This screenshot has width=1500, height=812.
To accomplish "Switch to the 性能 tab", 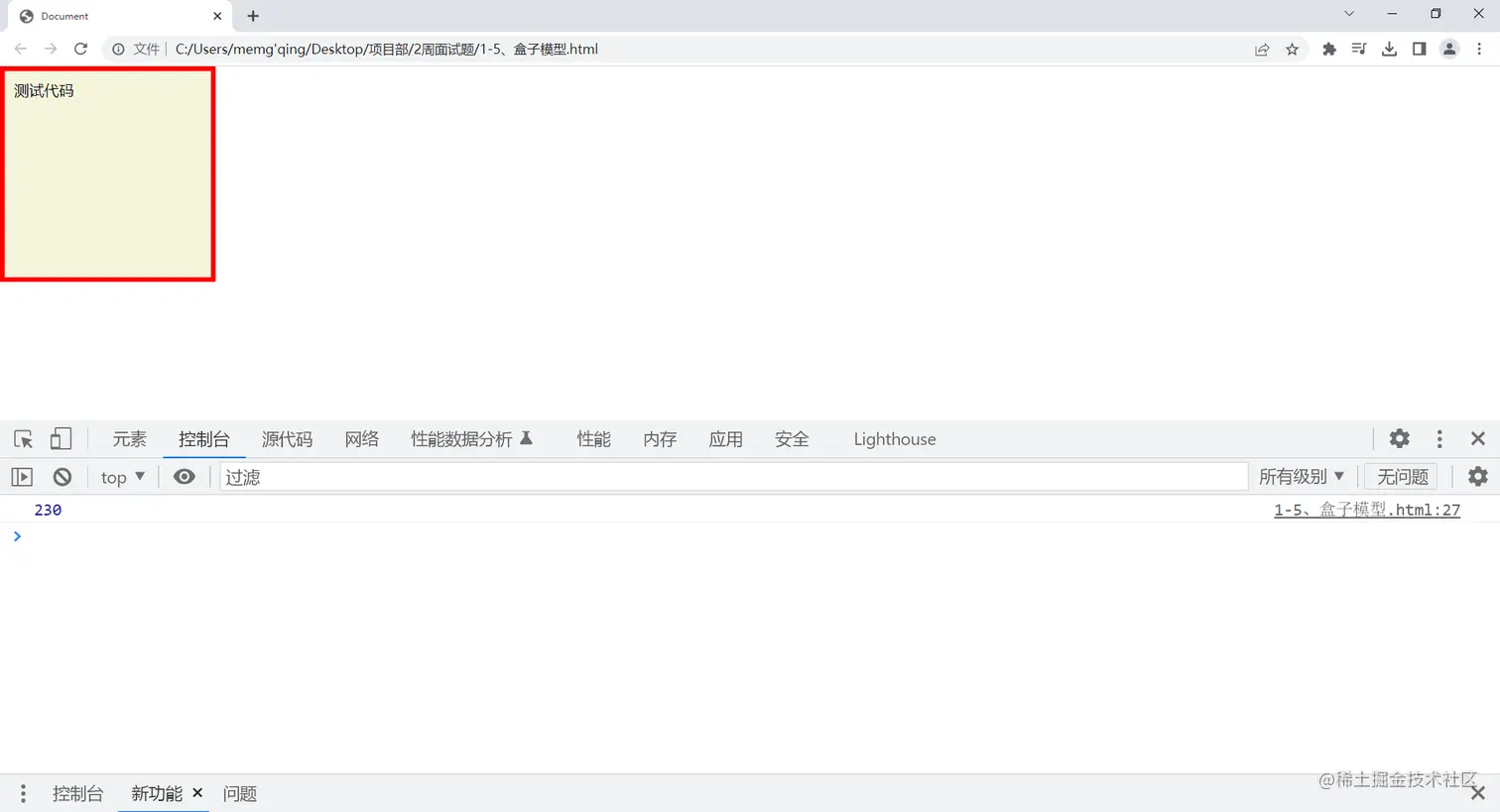I will (x=594, y=439).
